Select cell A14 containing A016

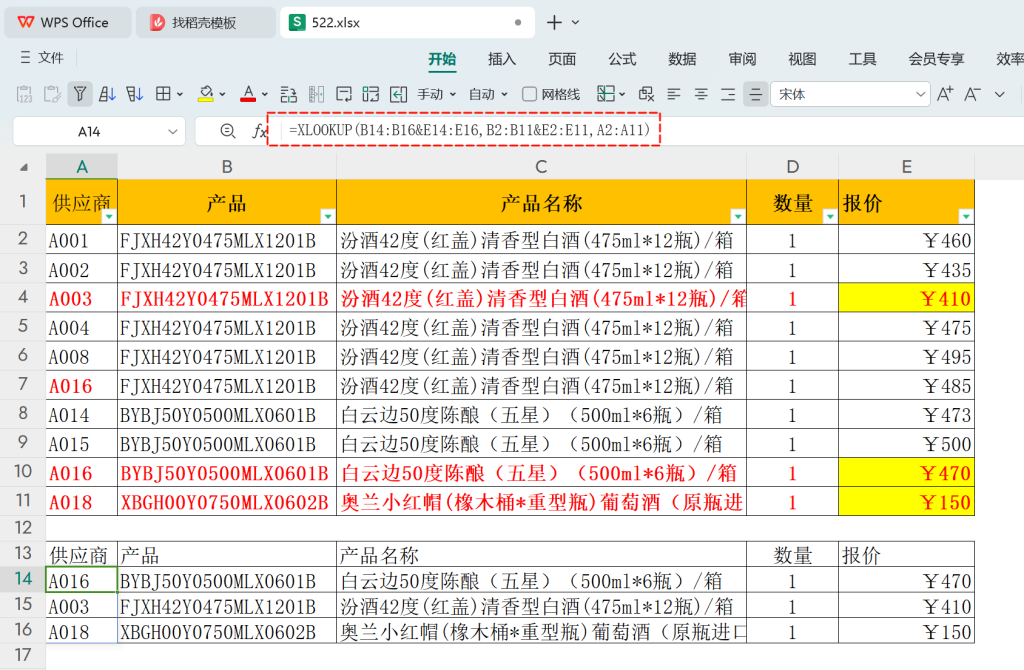coord(82,581)
